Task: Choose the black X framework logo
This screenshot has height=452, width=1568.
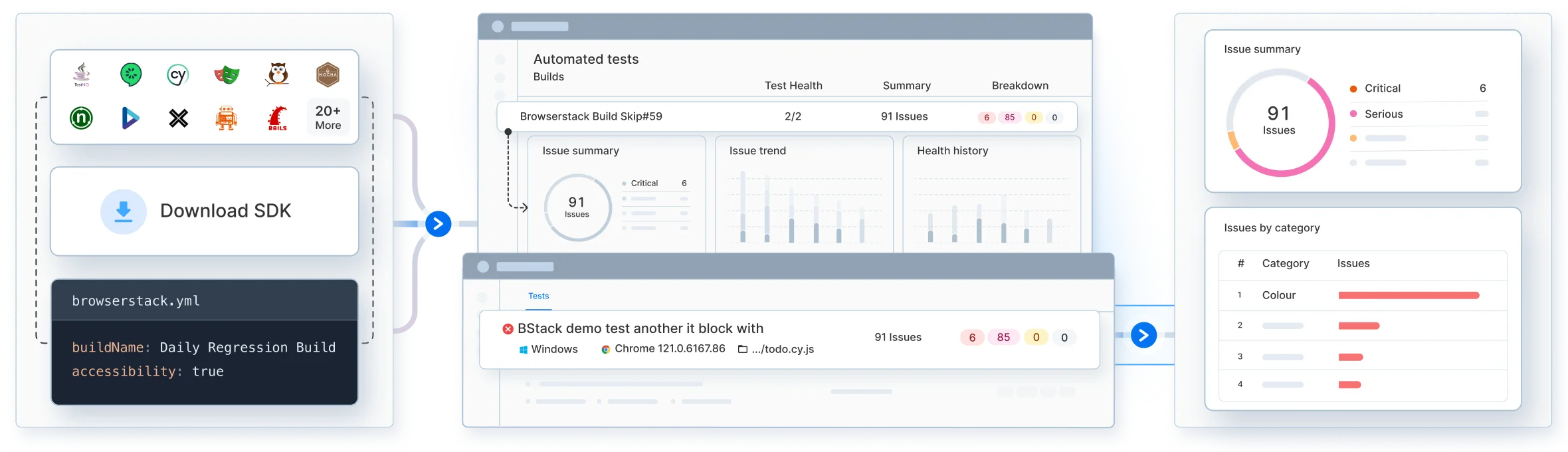Action: (x=178, y=118)
